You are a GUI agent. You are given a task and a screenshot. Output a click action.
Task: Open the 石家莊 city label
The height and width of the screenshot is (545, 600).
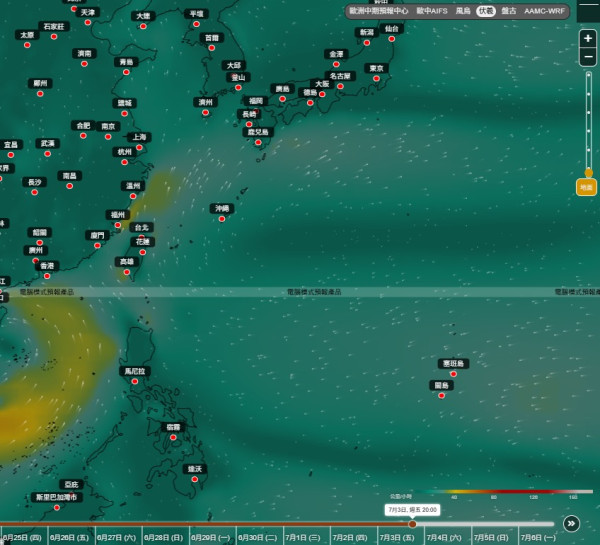pos(54,26)
